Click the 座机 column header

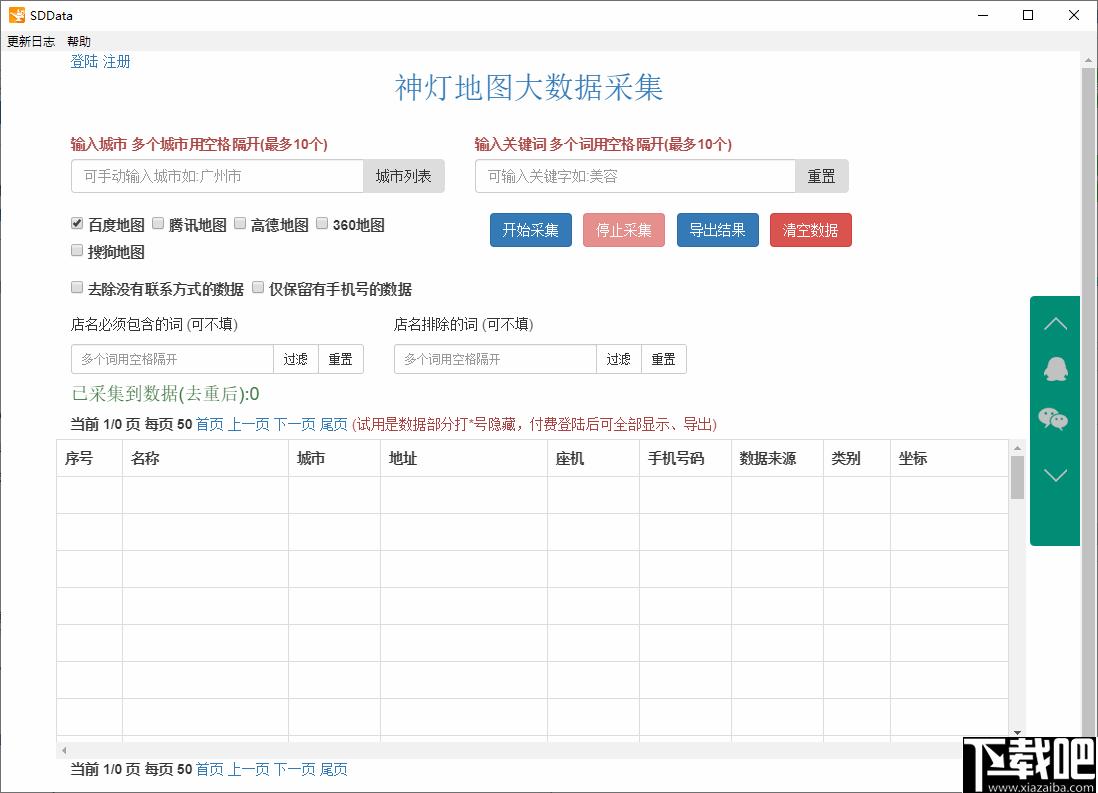click(593, 458)
